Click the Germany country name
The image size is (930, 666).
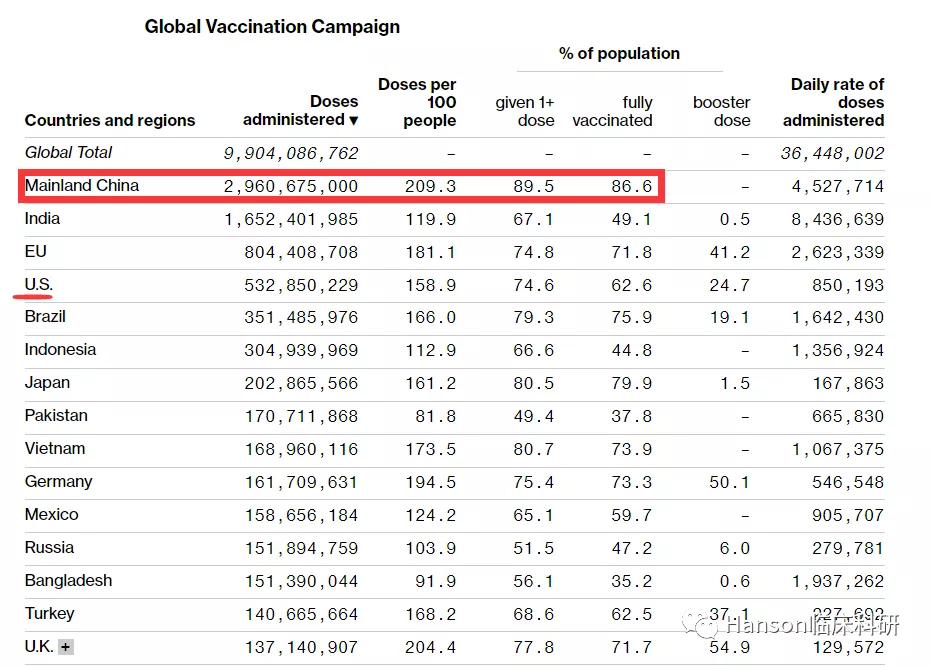[x=58, y=482]
